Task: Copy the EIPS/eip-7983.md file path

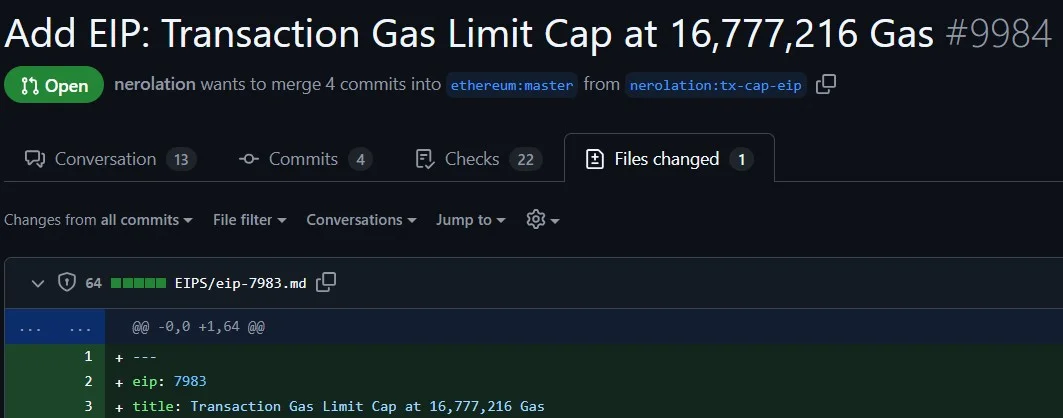Action: point(326,283)
